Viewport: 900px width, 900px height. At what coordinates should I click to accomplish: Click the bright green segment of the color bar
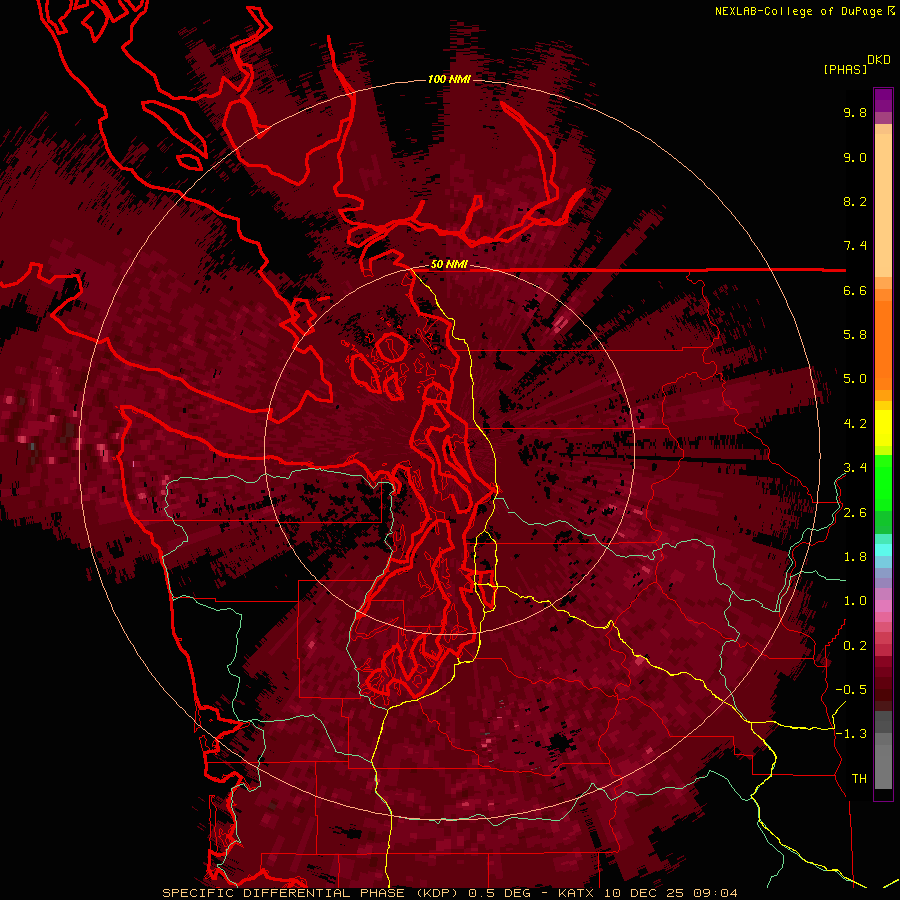coord(883,483)
